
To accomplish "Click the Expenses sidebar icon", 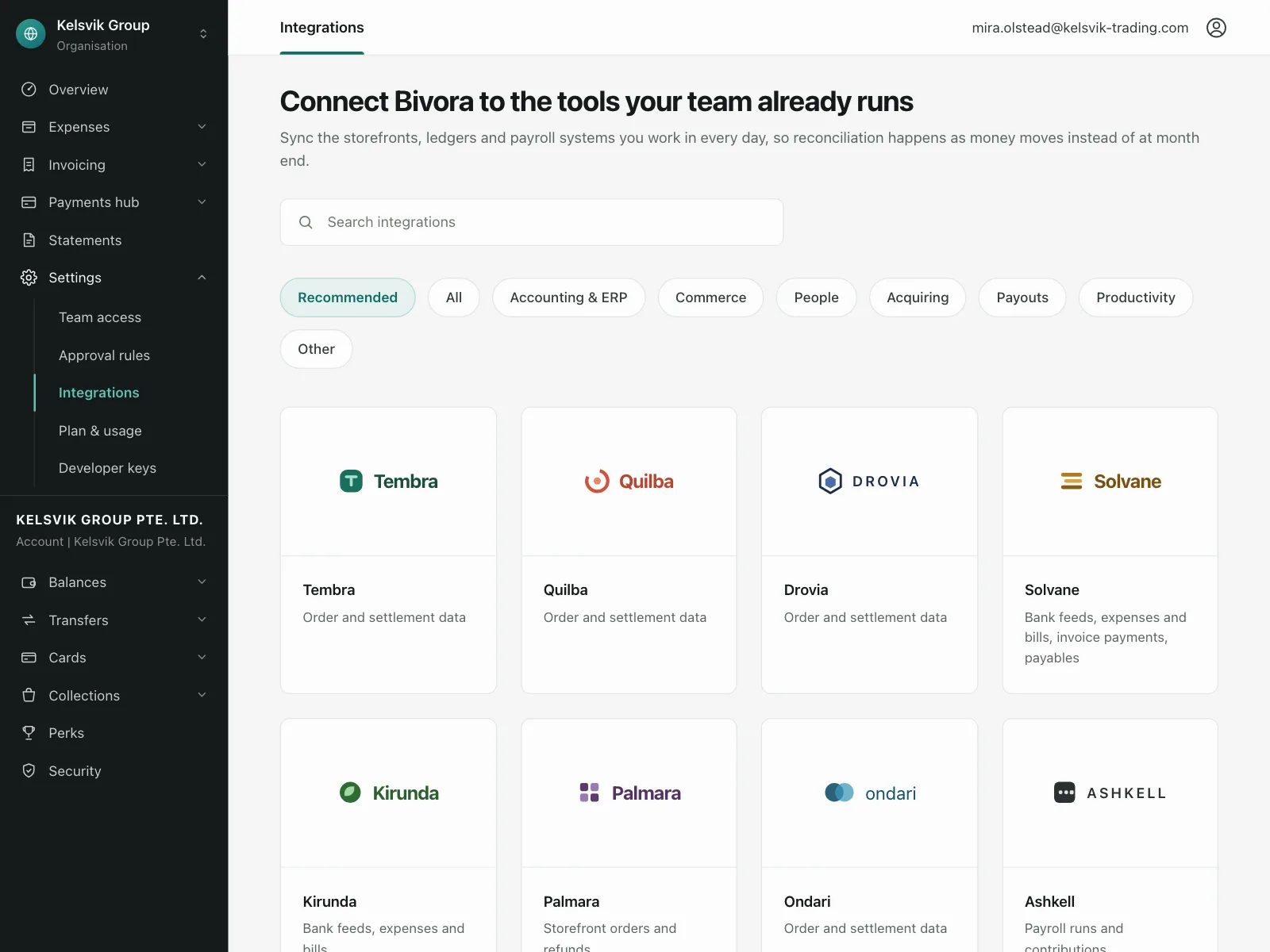I will tap(29, 127).
